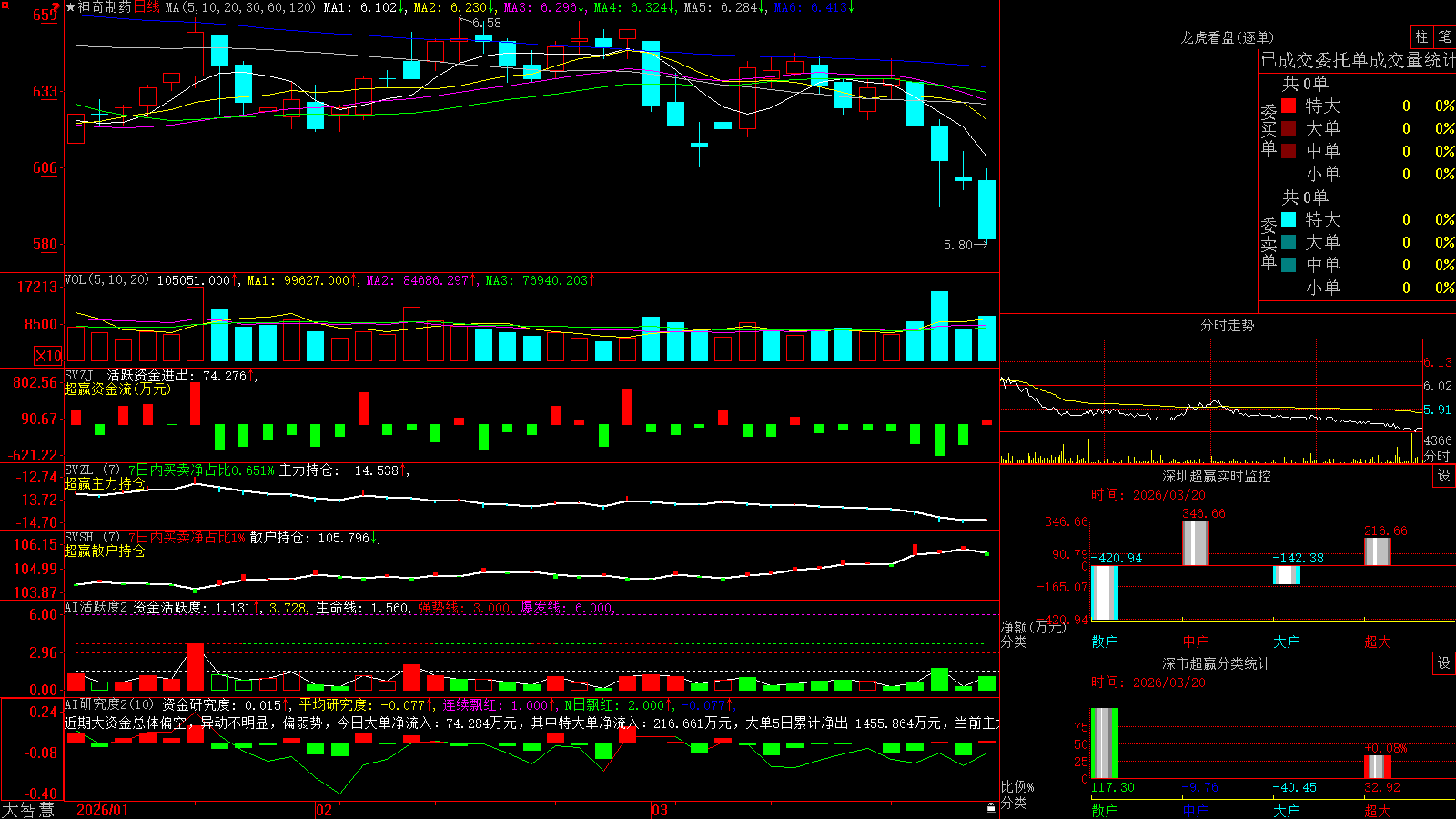Image resolution: width=1456 pixels, height=819 pixels.
Task: Click the 神奇制药 stock name
Action: (x=105, y=7)
